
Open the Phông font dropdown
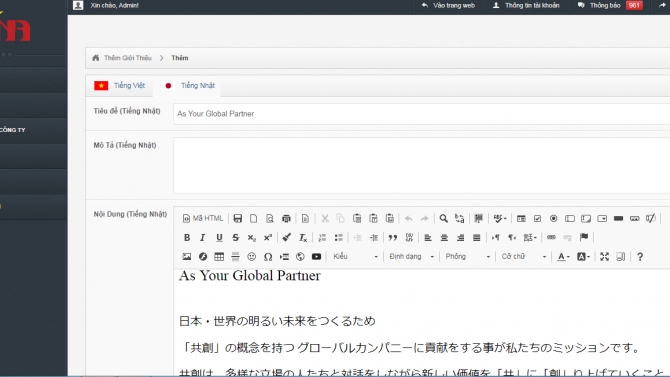coord(467,256)
